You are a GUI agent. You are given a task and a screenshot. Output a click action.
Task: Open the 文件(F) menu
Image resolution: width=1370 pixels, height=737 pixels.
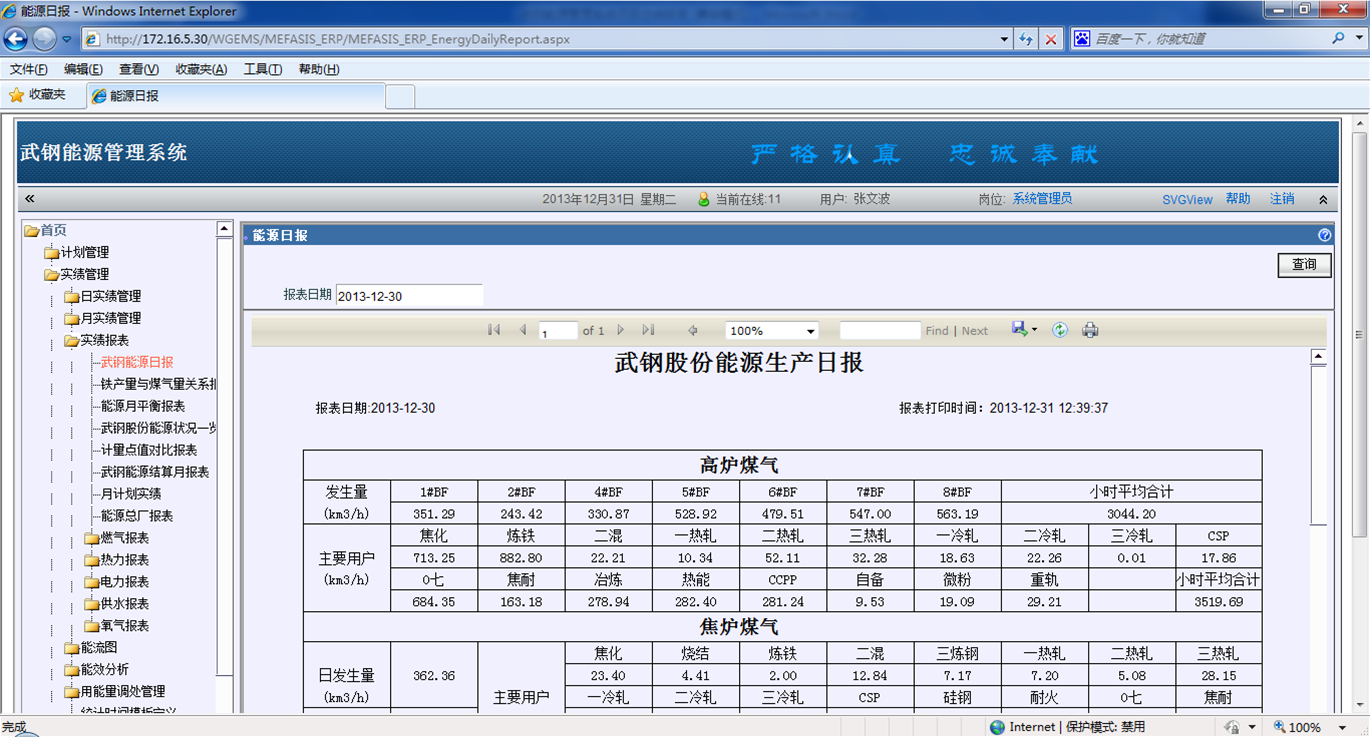[x=29, y=69]
